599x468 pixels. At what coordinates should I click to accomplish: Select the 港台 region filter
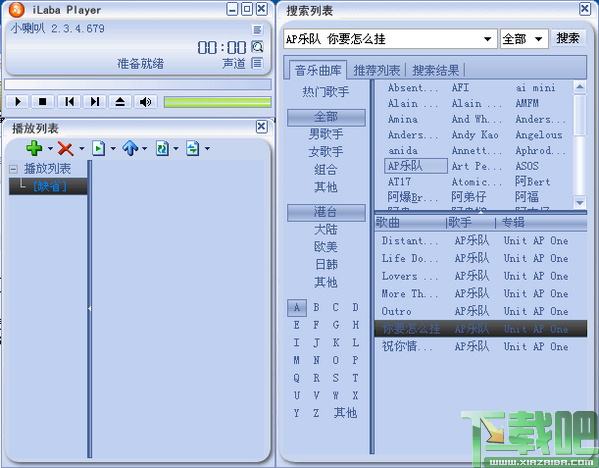click(326, 212)
